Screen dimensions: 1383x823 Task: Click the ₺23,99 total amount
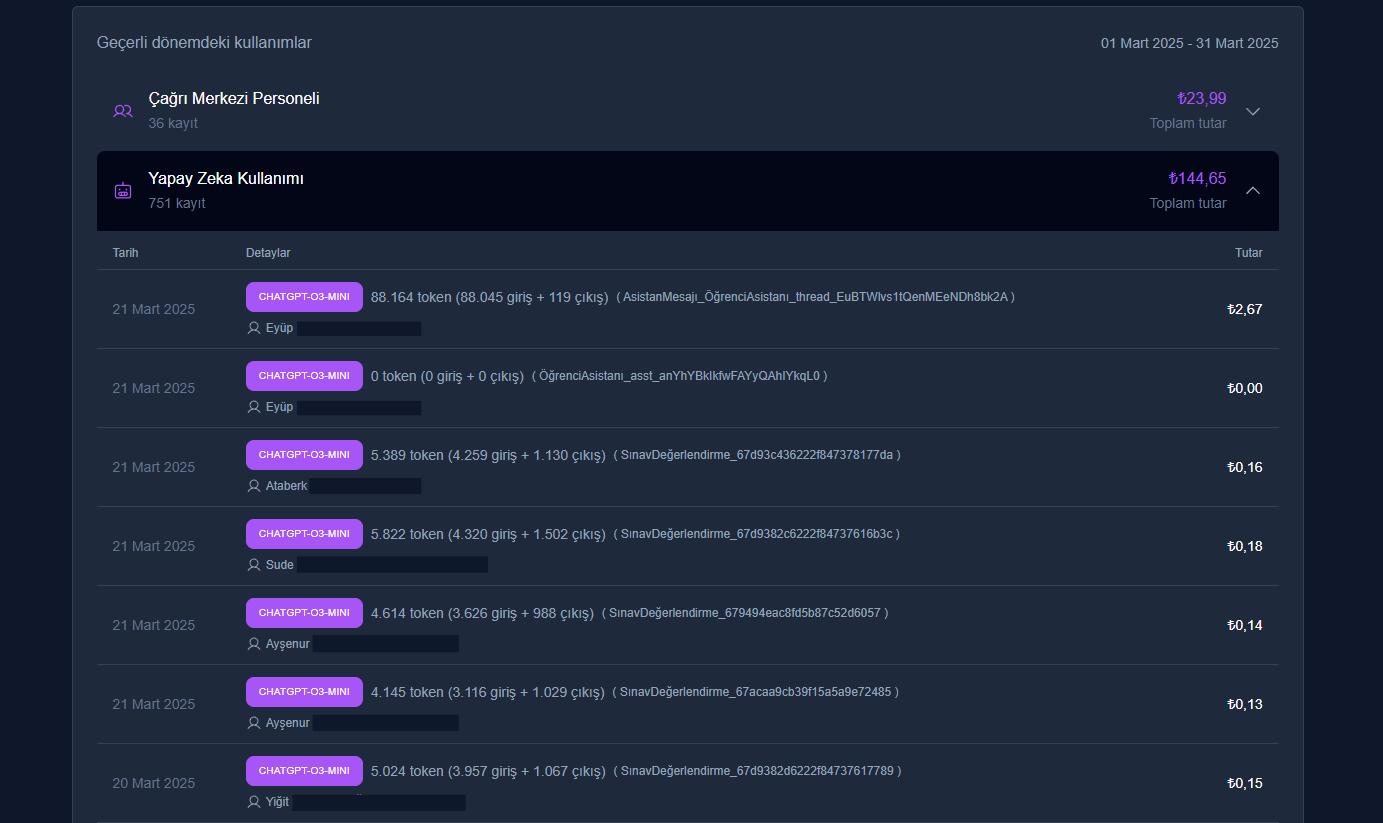click(1202, 99)
